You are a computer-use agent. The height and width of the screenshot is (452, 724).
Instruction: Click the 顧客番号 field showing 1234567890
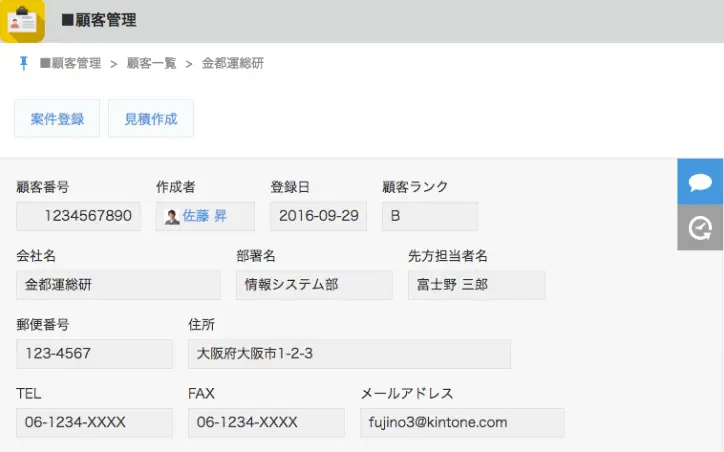pos(79,216)
